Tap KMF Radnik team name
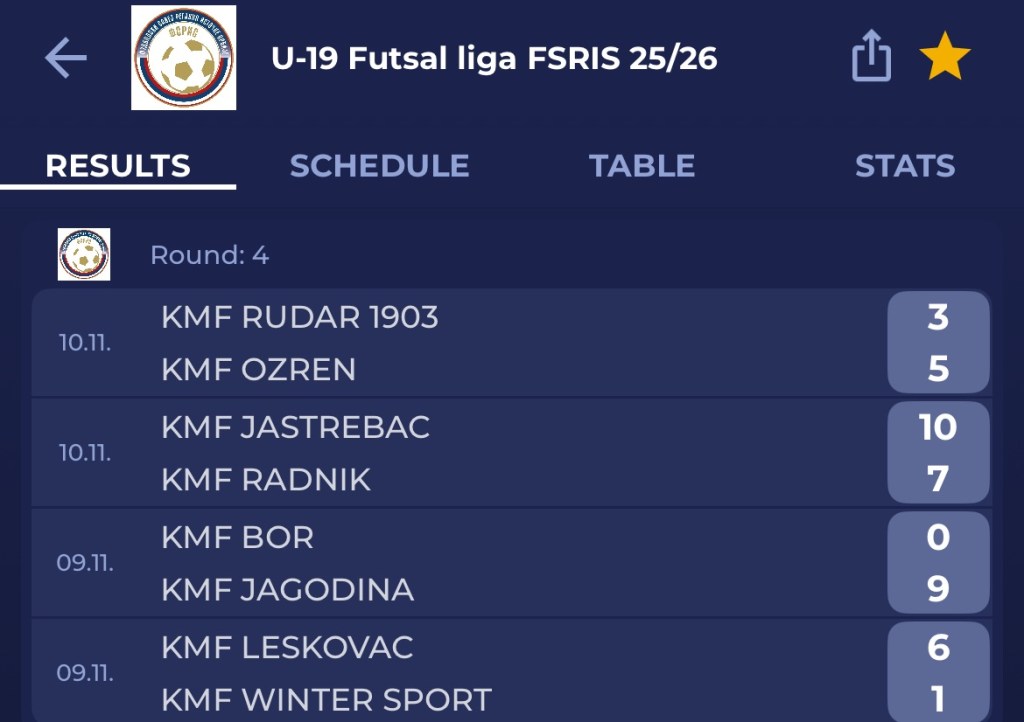 [x=266, y=480]
